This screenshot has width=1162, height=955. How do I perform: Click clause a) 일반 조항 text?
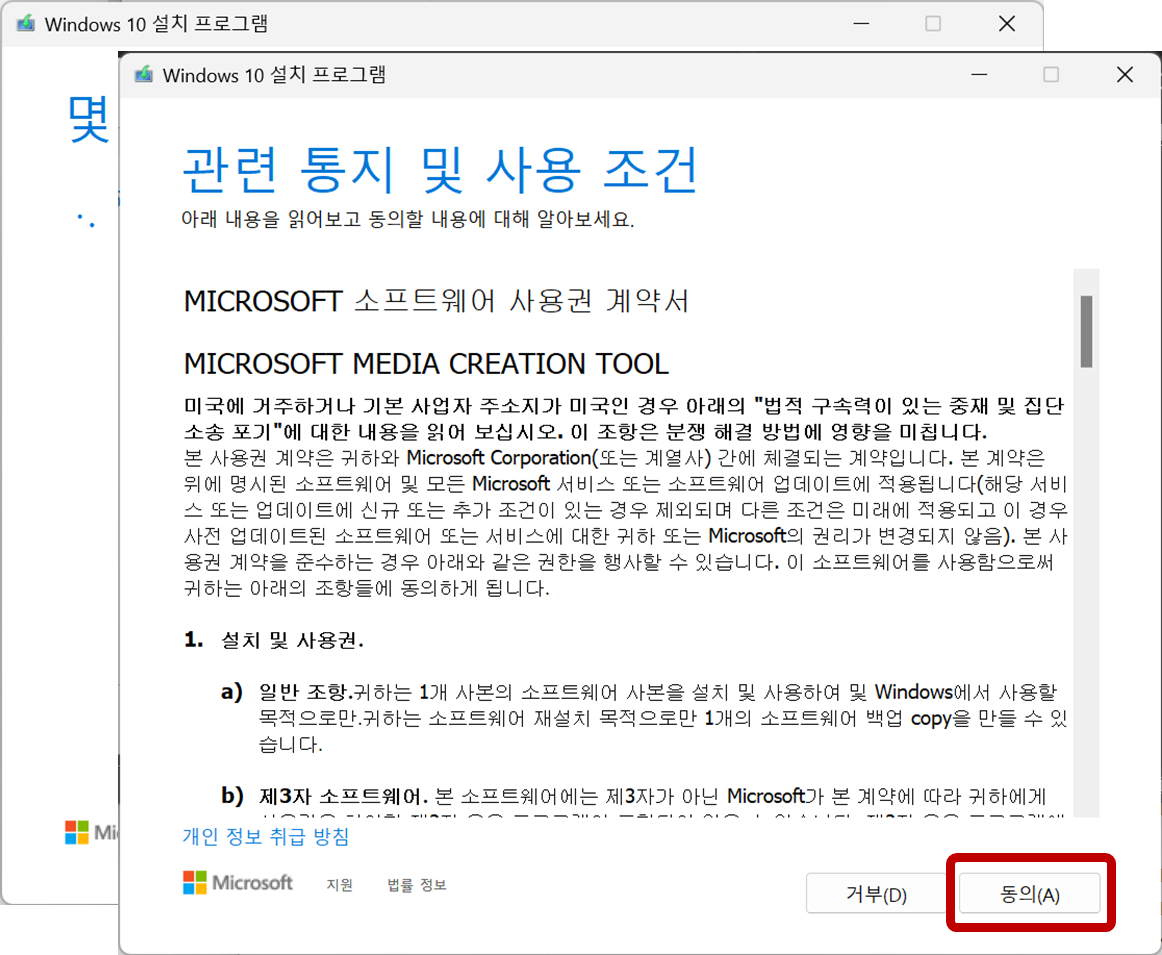coord(644,718)
